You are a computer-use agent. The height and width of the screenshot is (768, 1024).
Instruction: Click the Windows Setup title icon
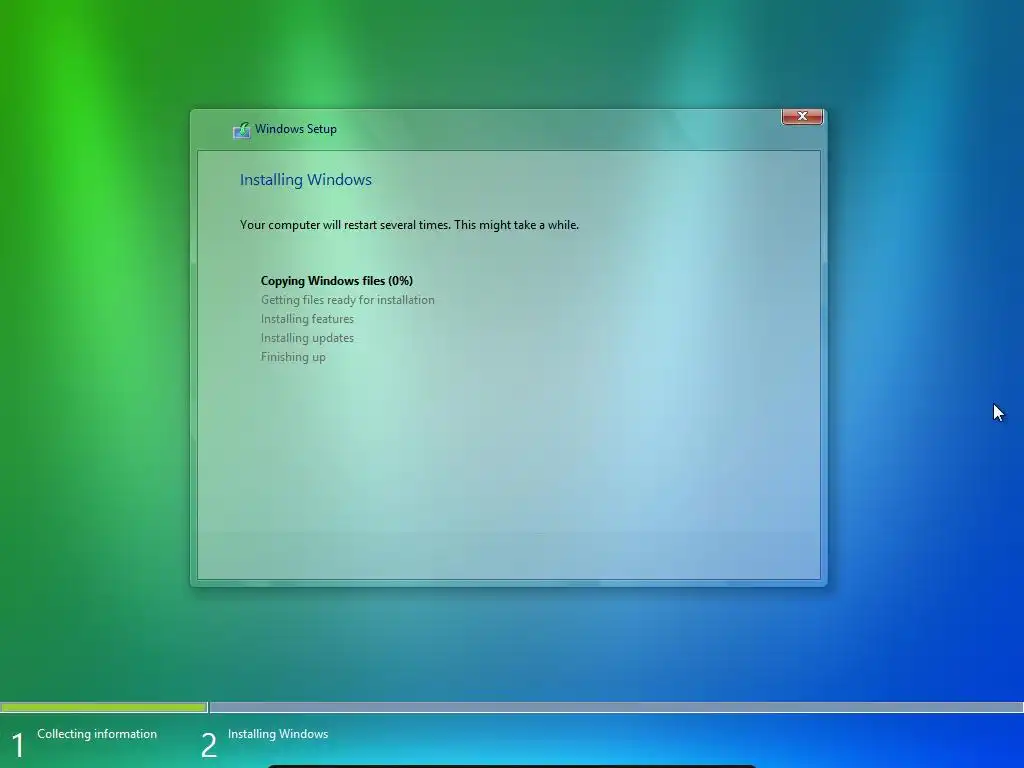tap(242, 130)
